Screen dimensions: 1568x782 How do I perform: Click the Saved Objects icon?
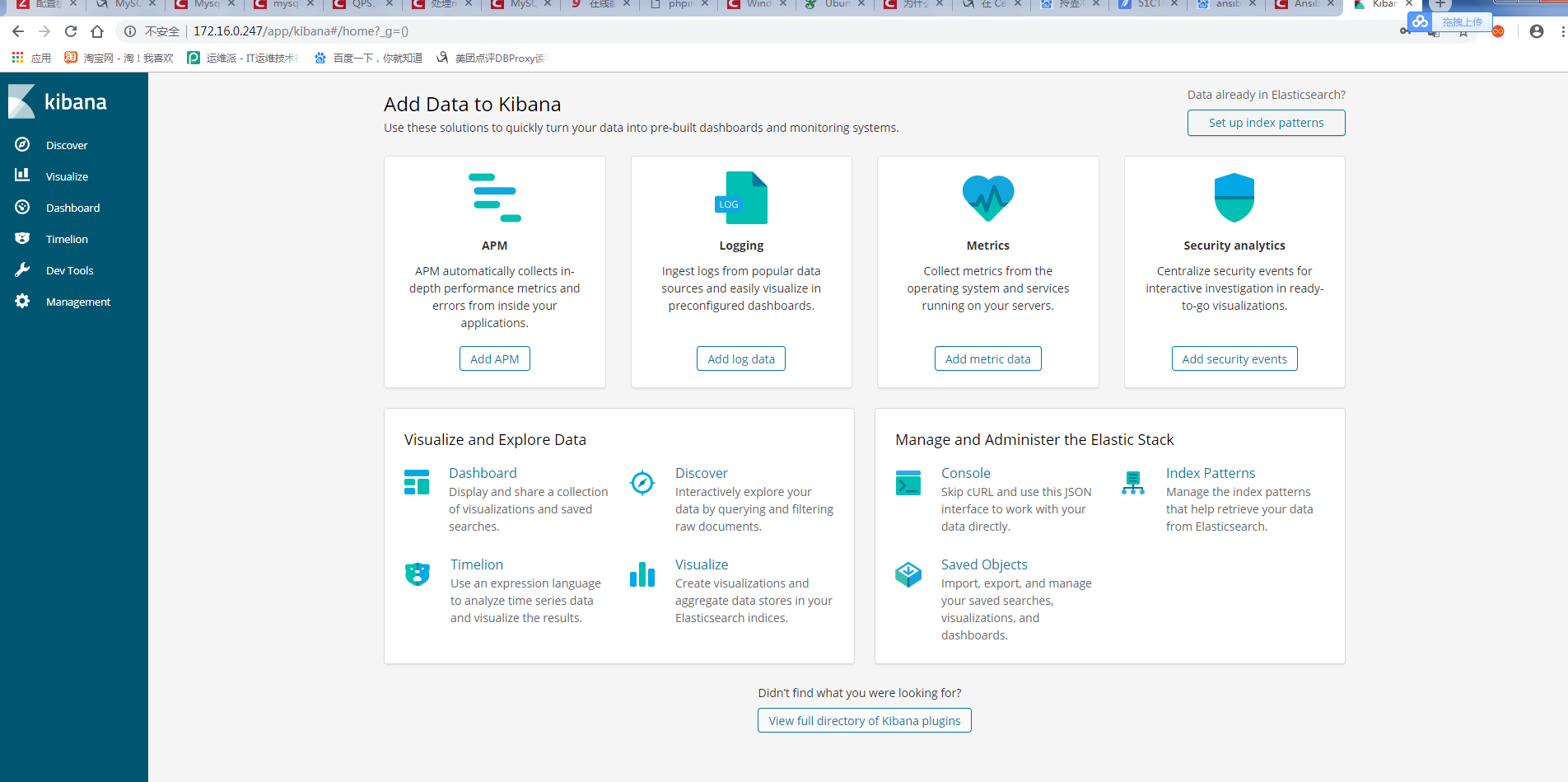coord(908,574)
